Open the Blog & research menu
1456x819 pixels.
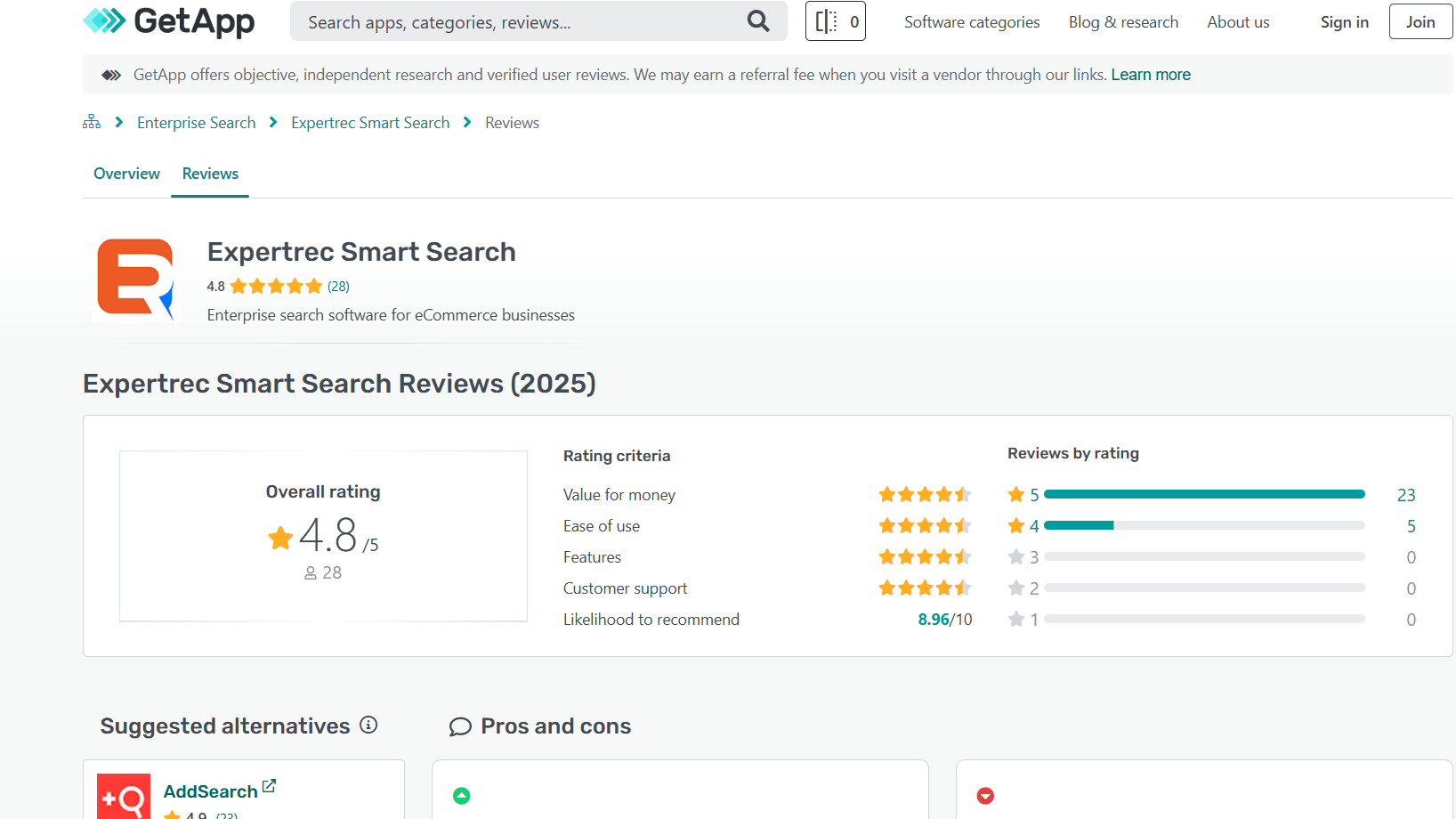click(1123, 22)
